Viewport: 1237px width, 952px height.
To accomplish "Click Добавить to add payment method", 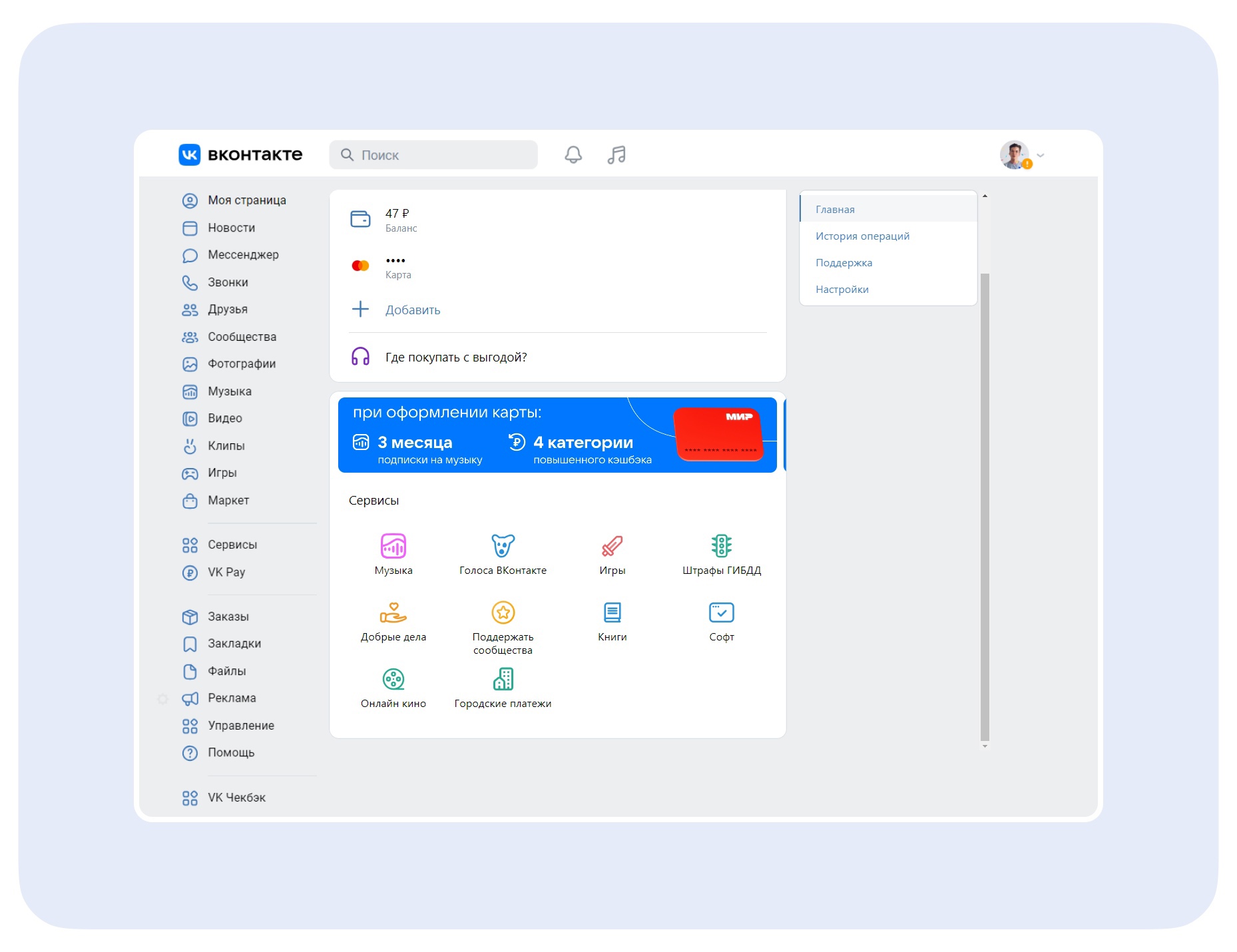I will (413, 310).
